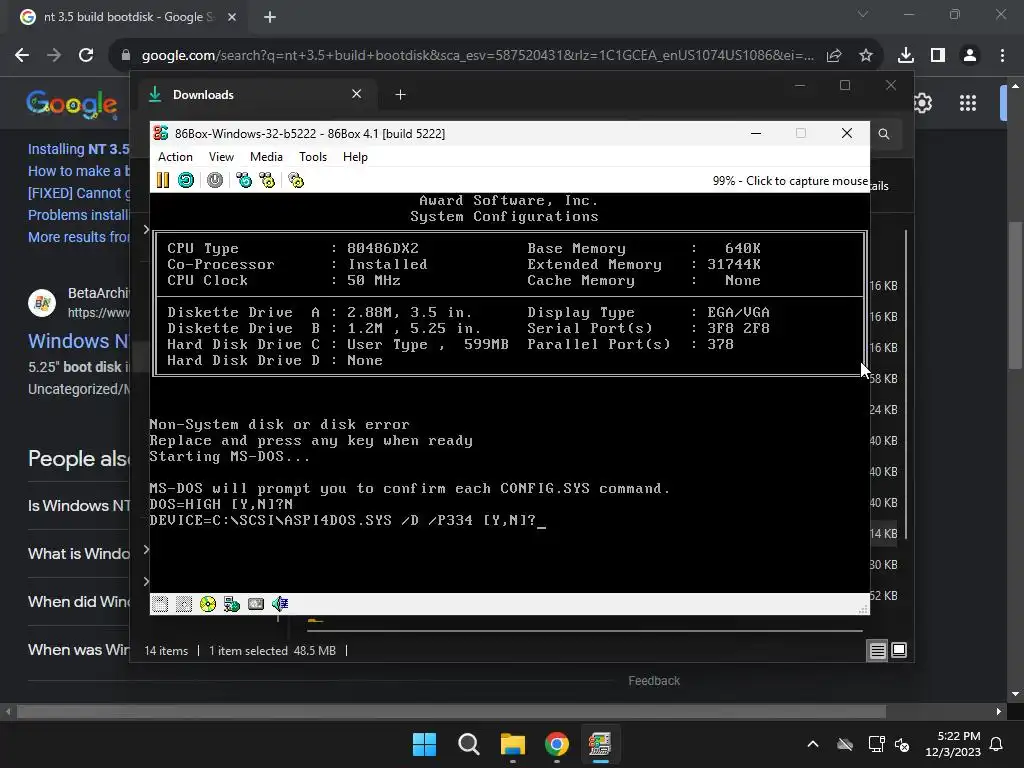The width and height of the screenshot is (1024, 768).
Task: Click 86Box window title icon
Action: 161,133
